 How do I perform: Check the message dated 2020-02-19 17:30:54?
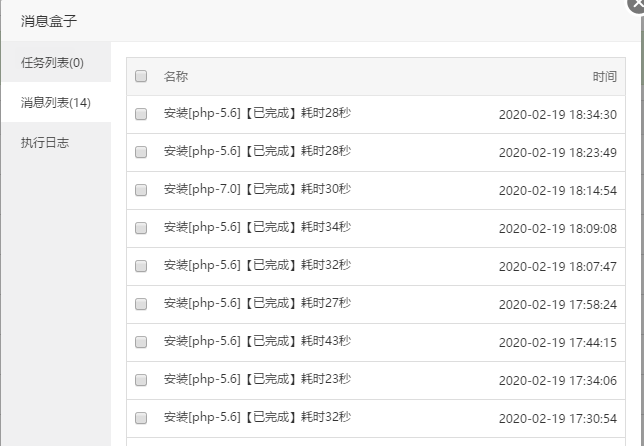coord(141,418)
